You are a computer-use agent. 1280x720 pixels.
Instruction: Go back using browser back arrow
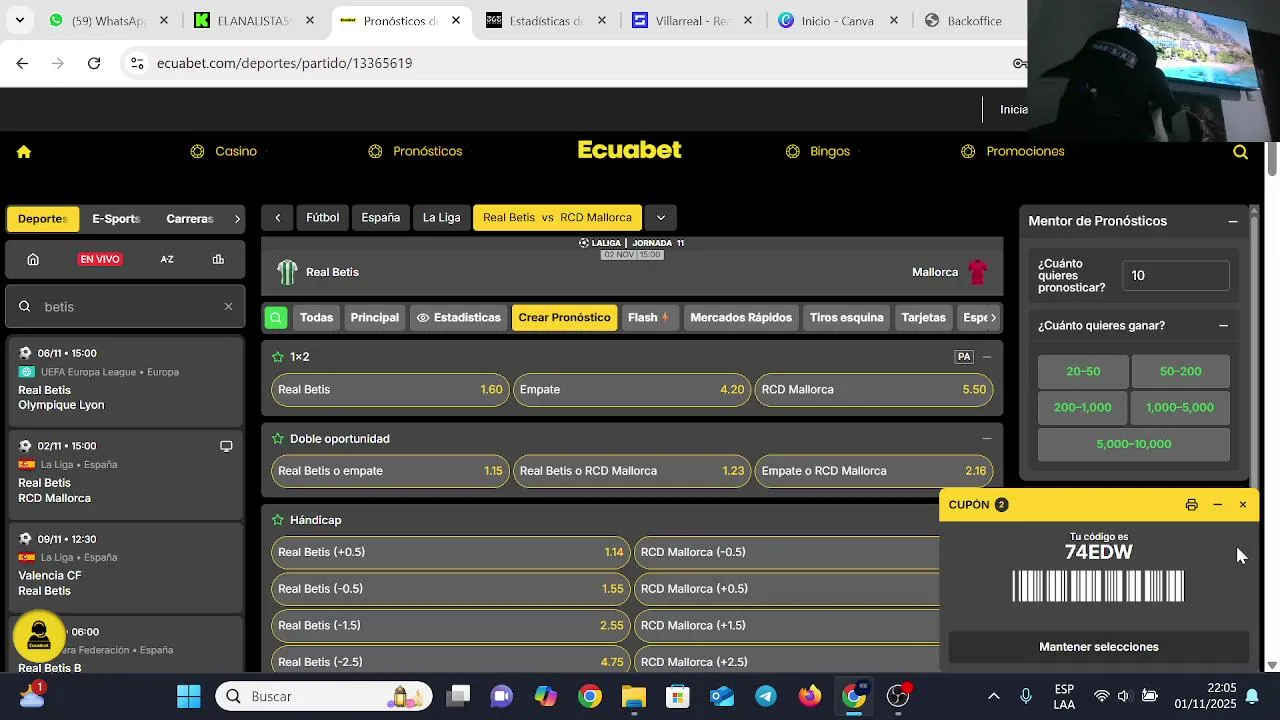pyautogui.click(x=22, y=63)
